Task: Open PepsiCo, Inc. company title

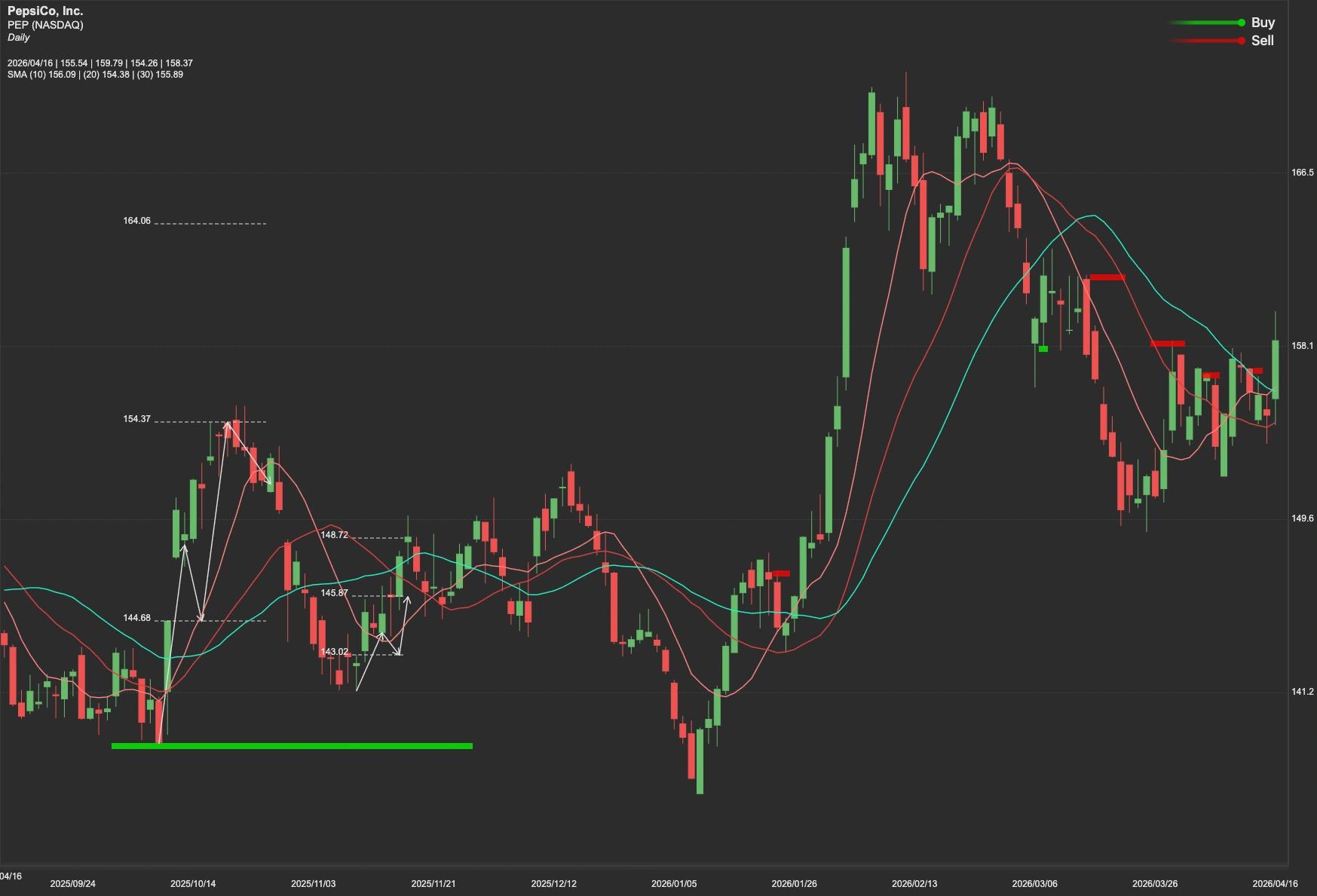Action: tap(45, 11)
